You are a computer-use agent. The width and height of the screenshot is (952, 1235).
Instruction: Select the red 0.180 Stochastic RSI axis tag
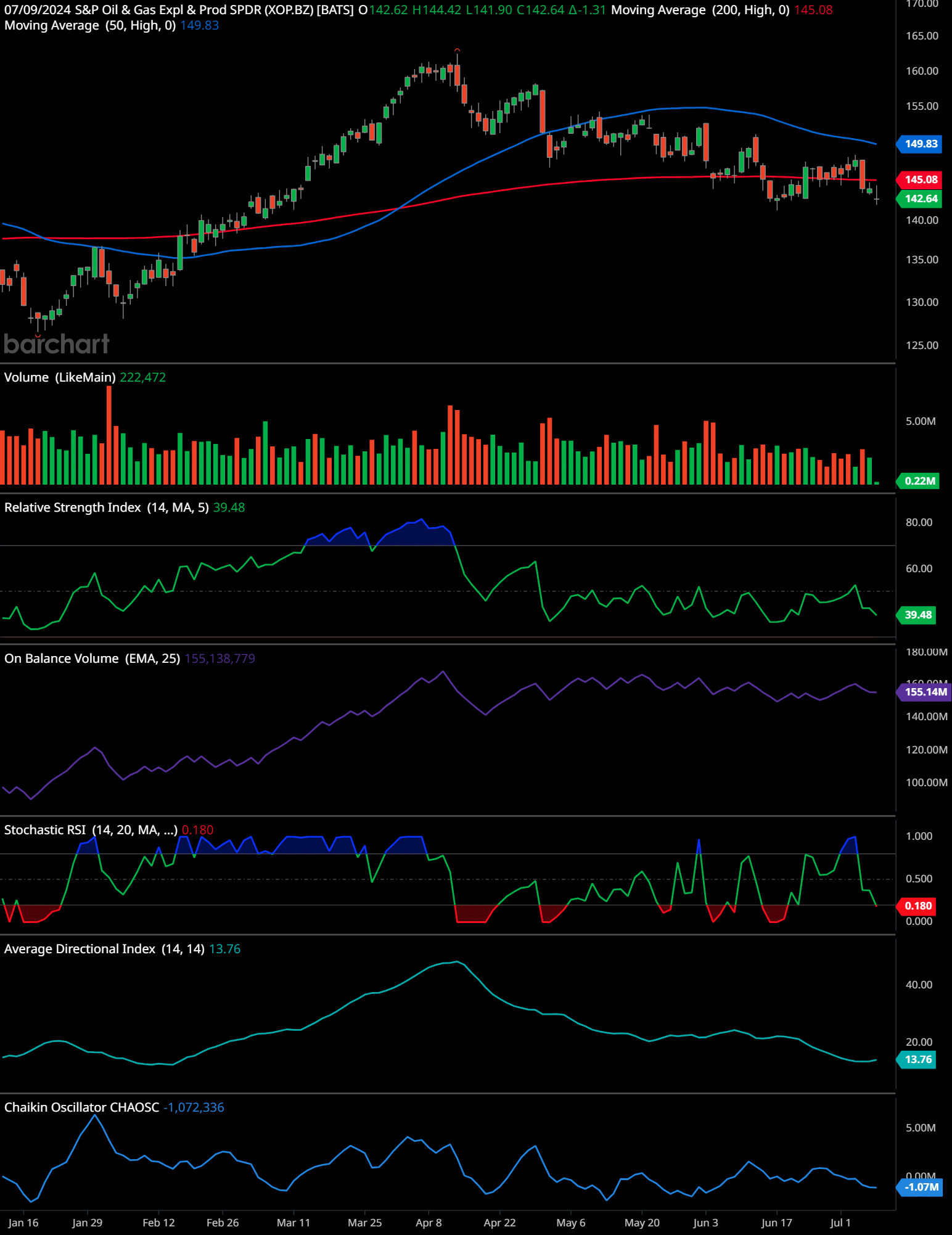(x=917, y=906)
